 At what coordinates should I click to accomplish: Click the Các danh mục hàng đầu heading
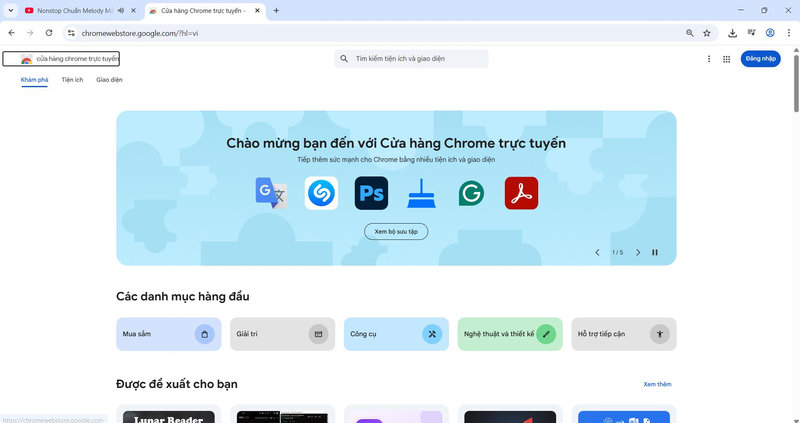tap(183, 296)
